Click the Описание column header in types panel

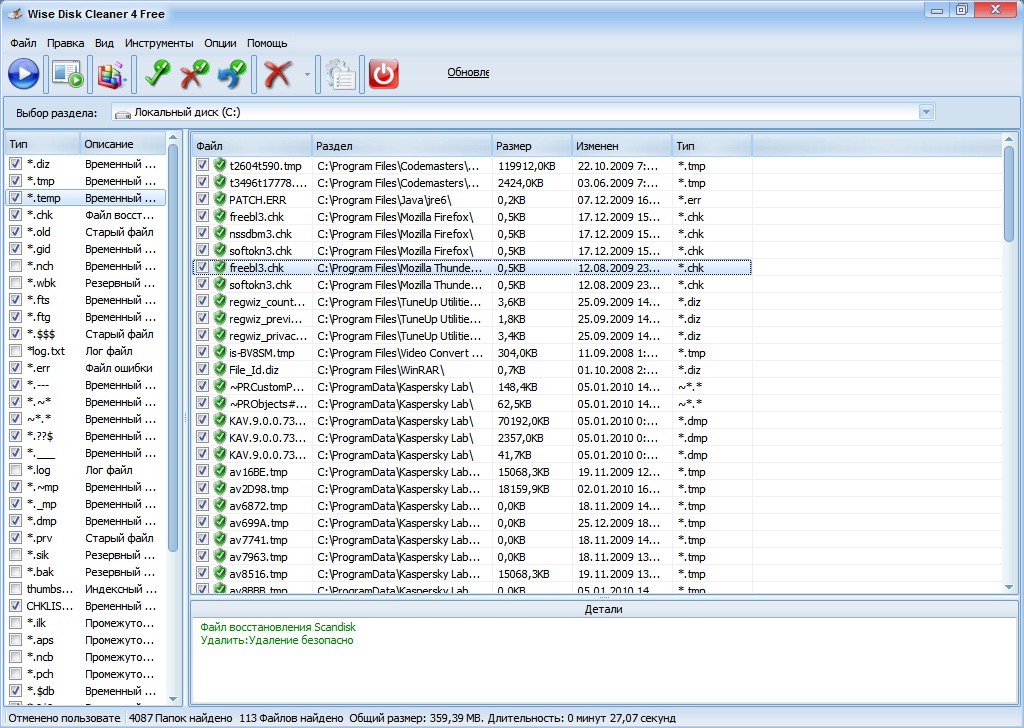click(123, 144)
